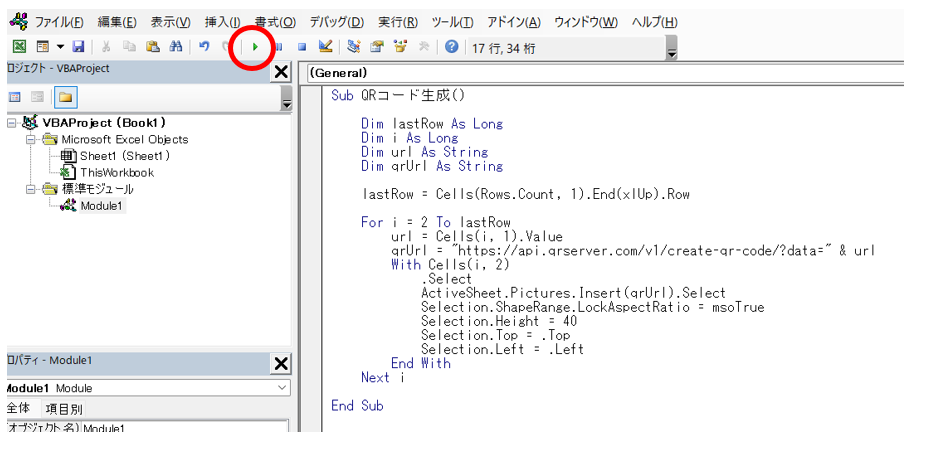Click the Paste clipboard icon
931x453 pixels.
pyautogui.click(x=153, y=47)
